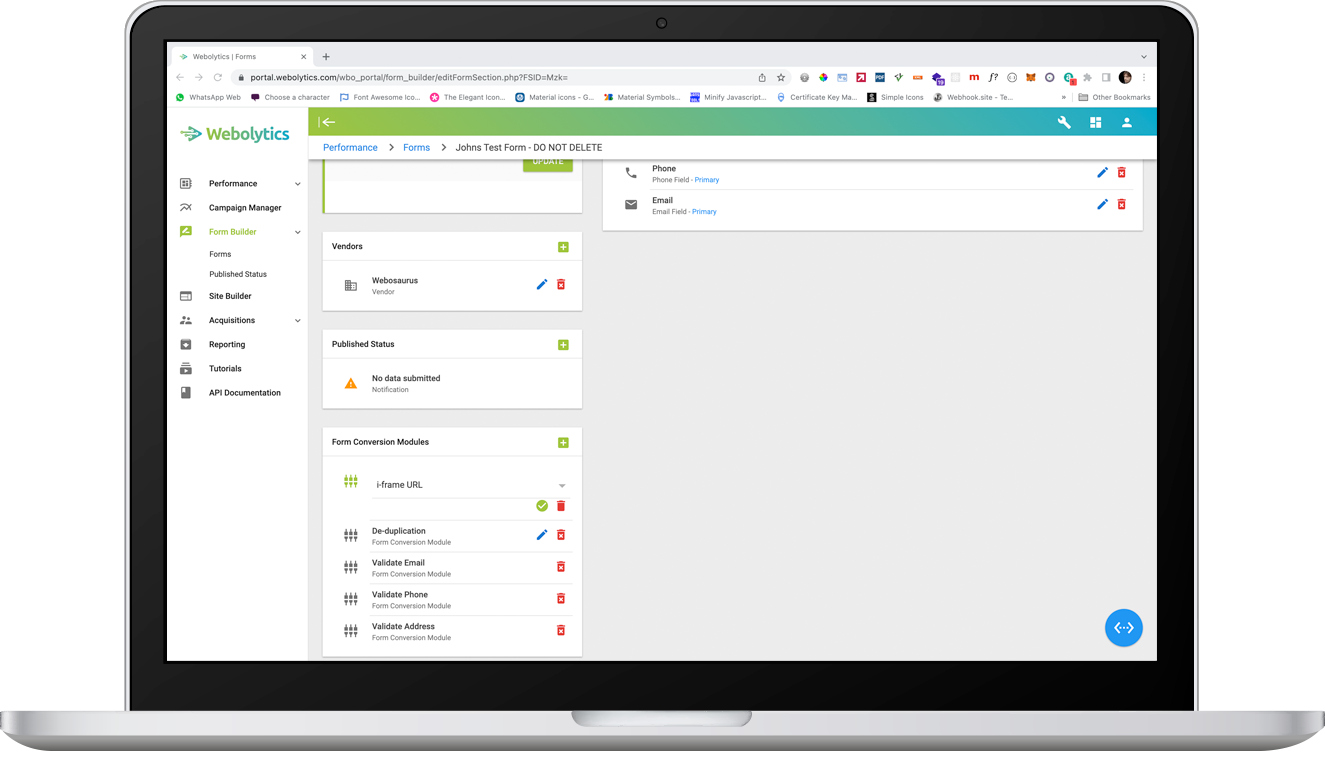Delete the Validate Email conversion module
Screen dimensions: 1325x780
click(x=560, y=566)
